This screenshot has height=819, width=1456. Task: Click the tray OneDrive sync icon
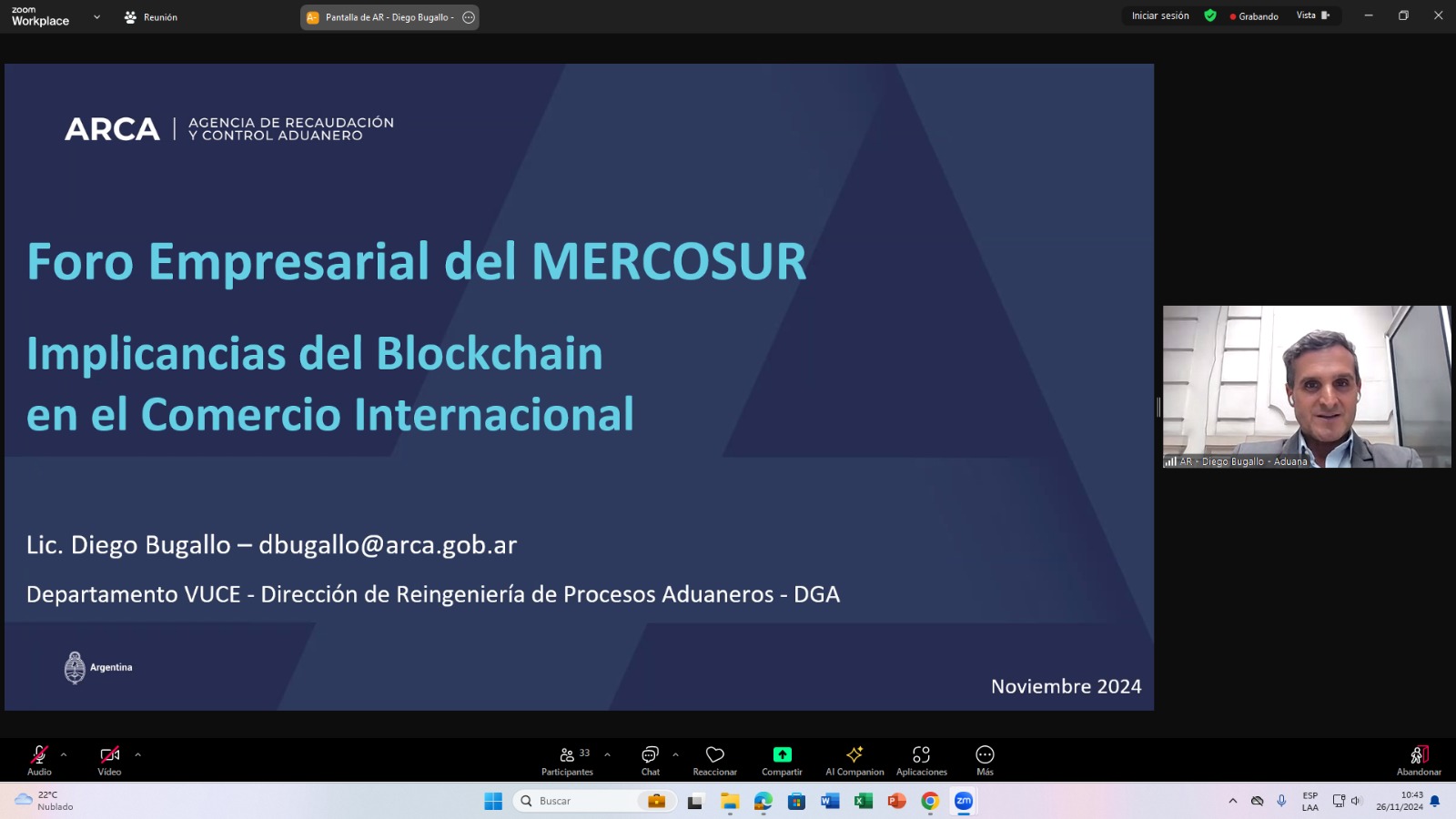pos(1257,801)
